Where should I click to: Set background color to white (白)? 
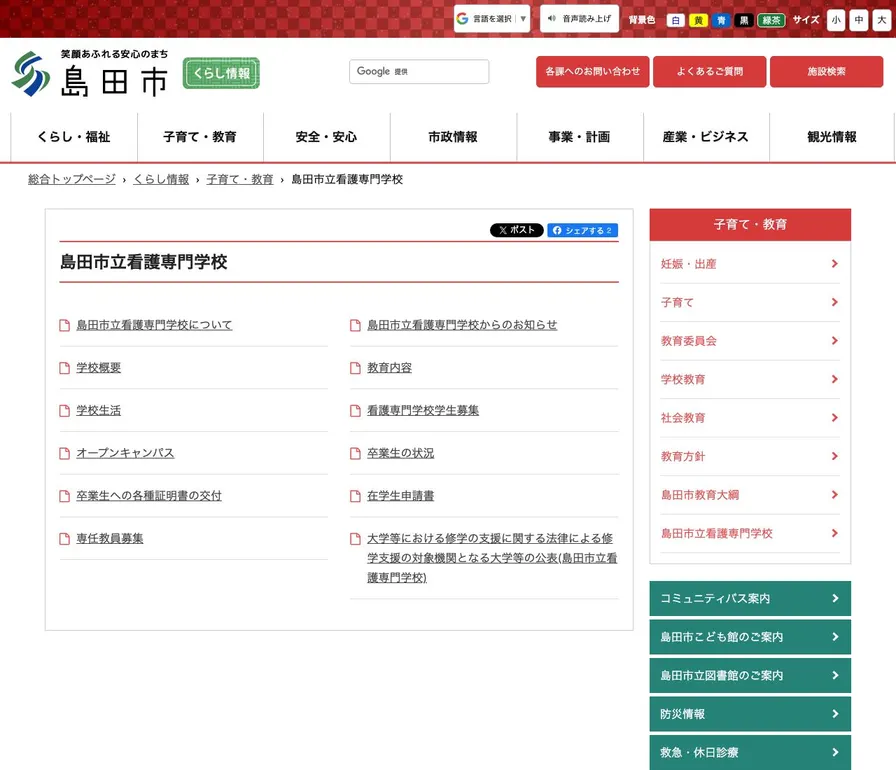pos(675,21)
